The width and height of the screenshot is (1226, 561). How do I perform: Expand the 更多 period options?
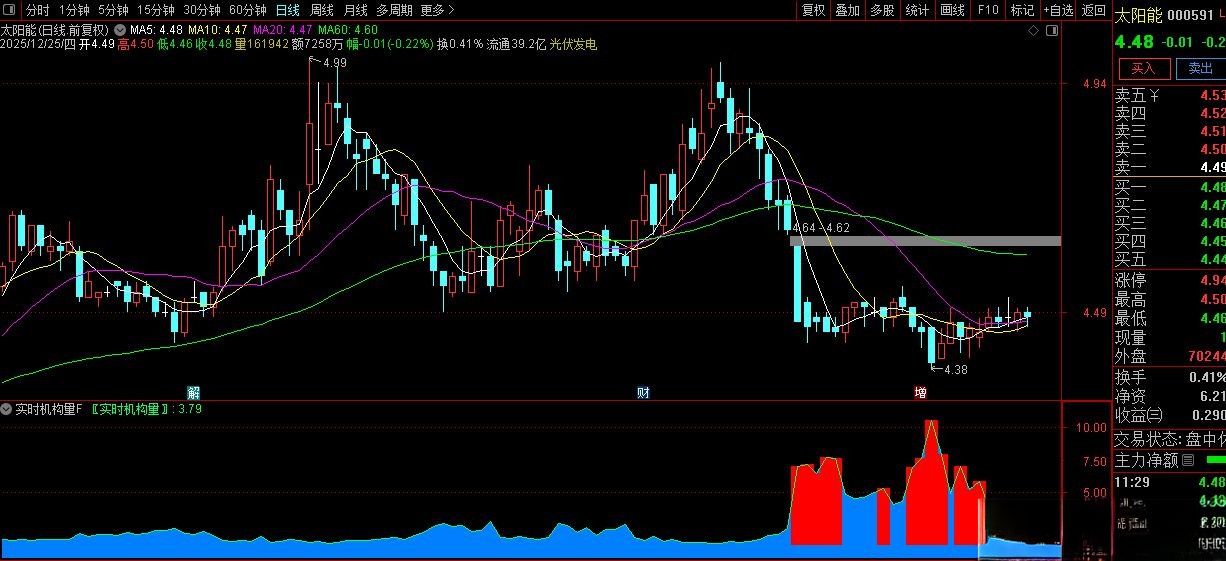437,10
